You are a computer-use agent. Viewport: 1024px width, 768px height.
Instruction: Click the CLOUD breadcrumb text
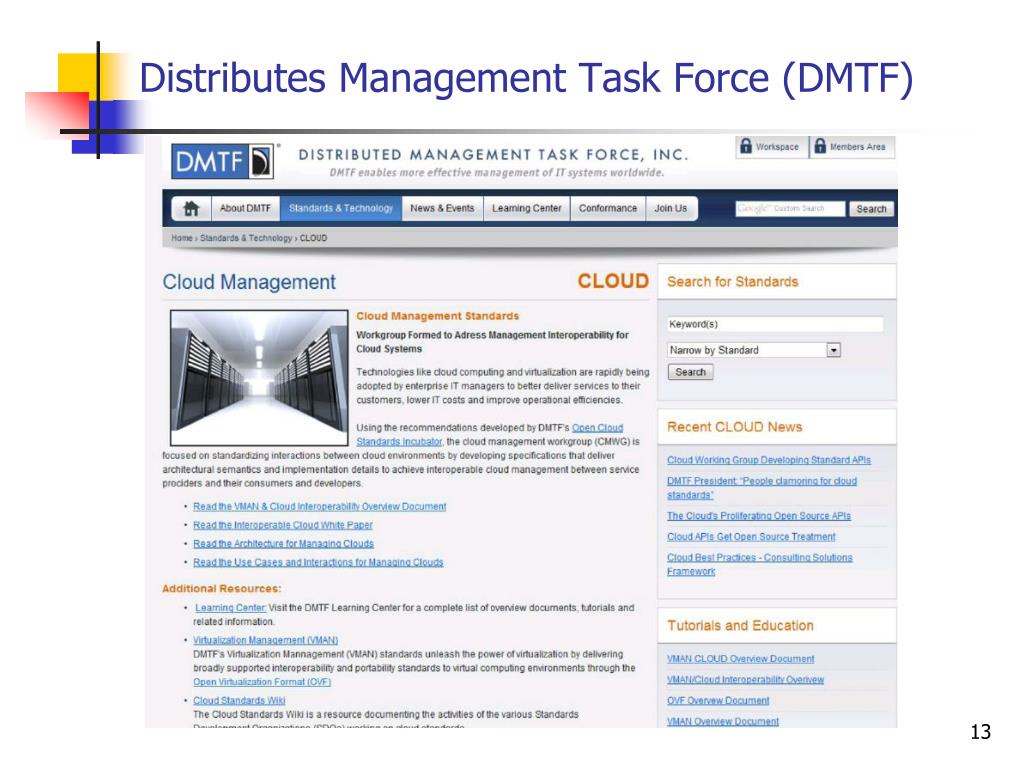tap(313, 238)
